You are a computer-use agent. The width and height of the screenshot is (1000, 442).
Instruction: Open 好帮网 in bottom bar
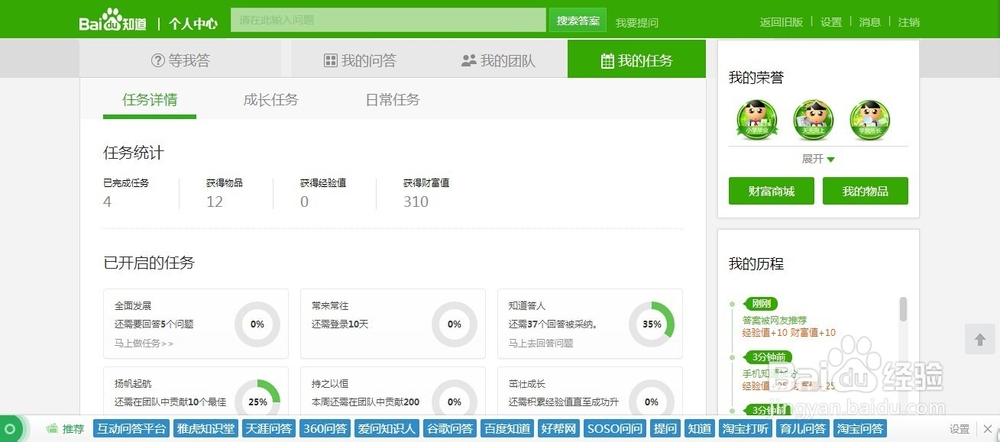click(559, 429)
